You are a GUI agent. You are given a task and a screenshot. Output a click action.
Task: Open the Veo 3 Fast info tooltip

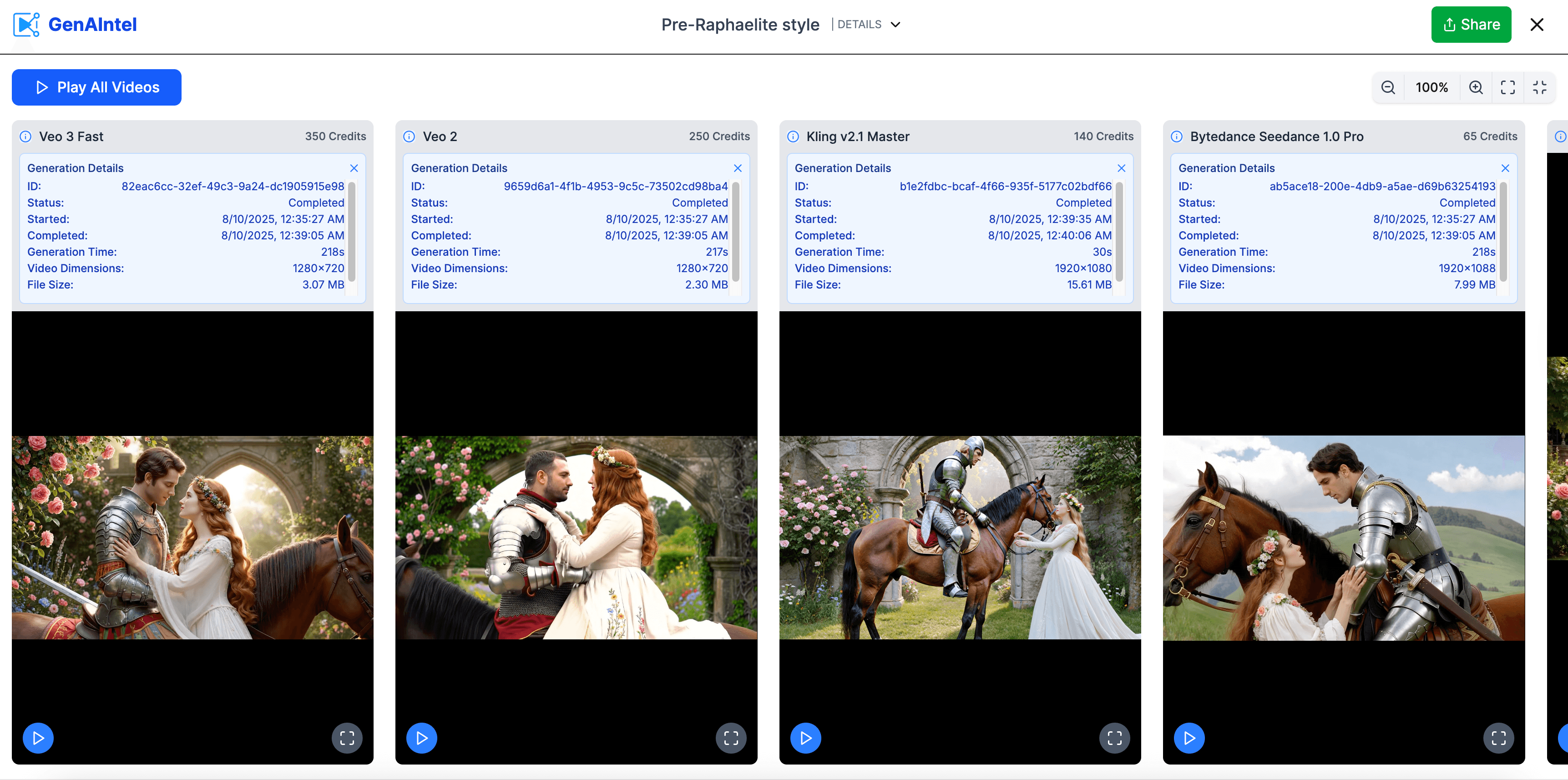pos(25,137)
